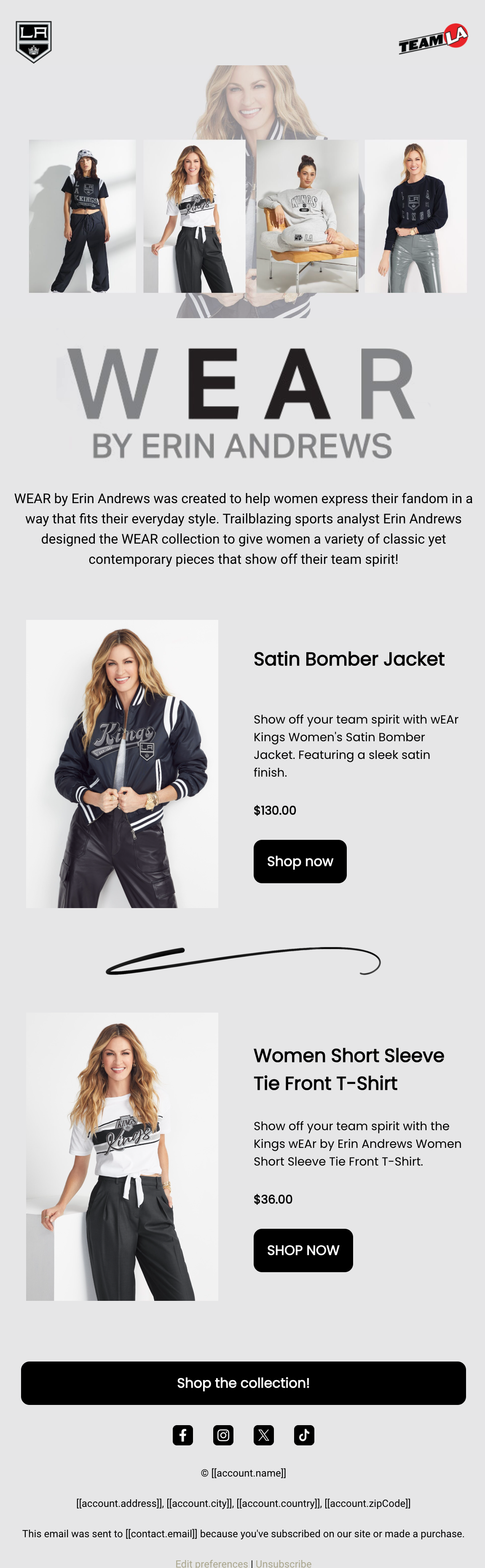Viewport: 485px width, 1568px height.
Task: Select the white tie-front tee thumbnail at top
Action: pos(194,216)
